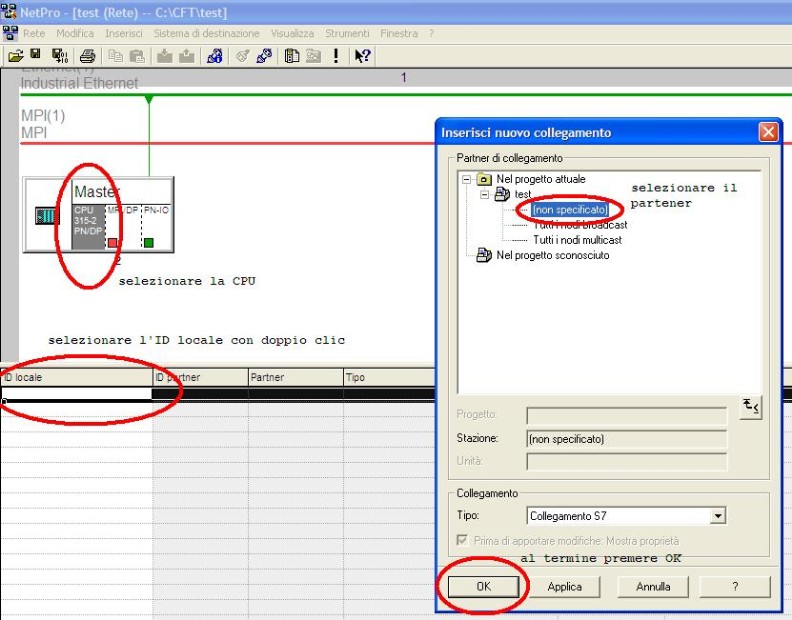Click the blue pencil toolbar icon
This screenshot has width=792, height=620.
pyautogui.click(x=264, y=56)
